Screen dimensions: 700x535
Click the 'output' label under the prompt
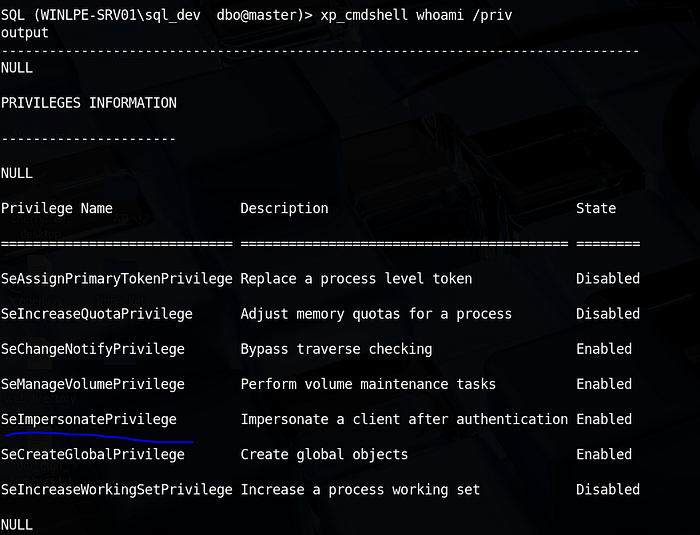tap(25, 33)
